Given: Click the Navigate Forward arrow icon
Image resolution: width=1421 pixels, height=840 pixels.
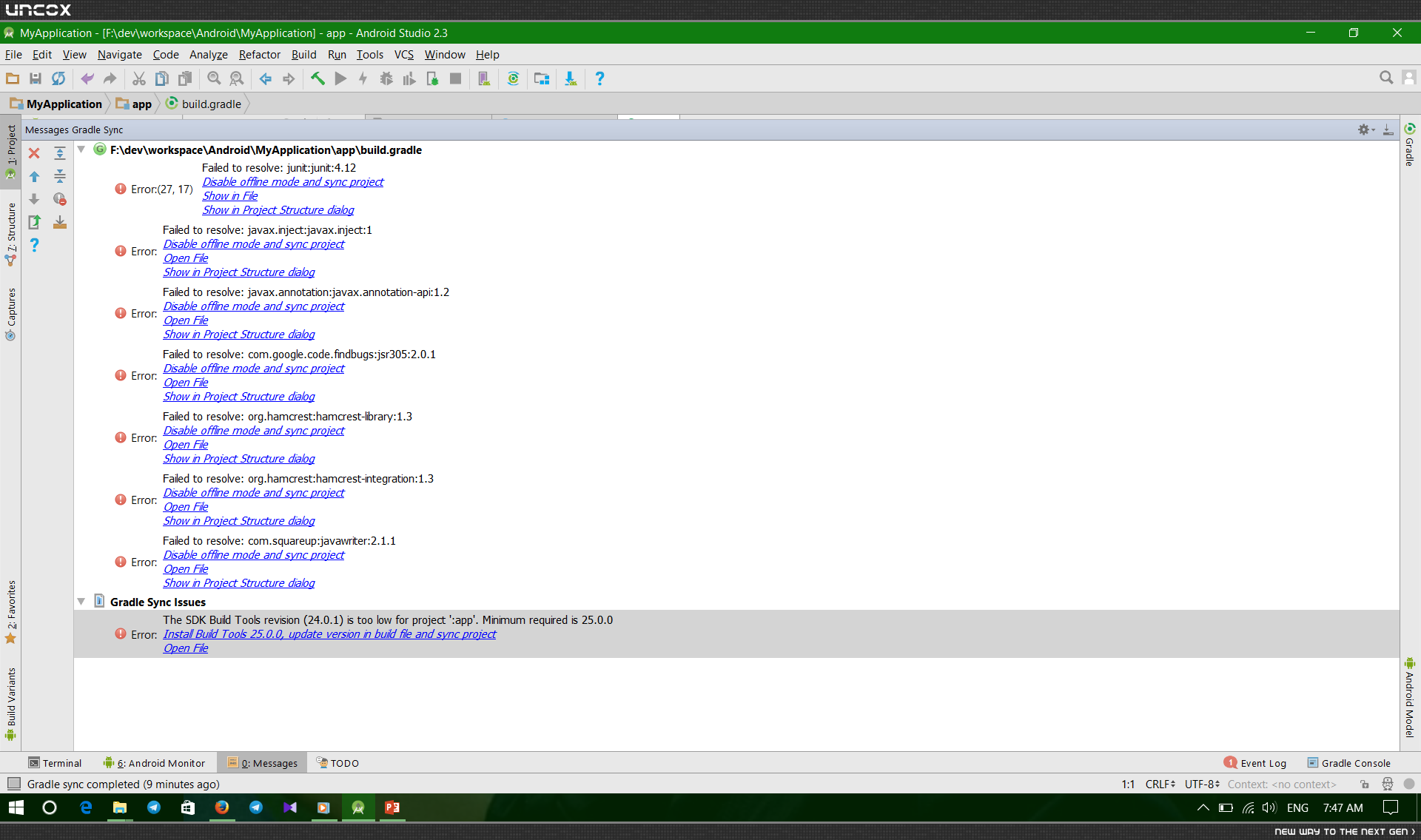Looking at the screenshot, I should (289, 78).
